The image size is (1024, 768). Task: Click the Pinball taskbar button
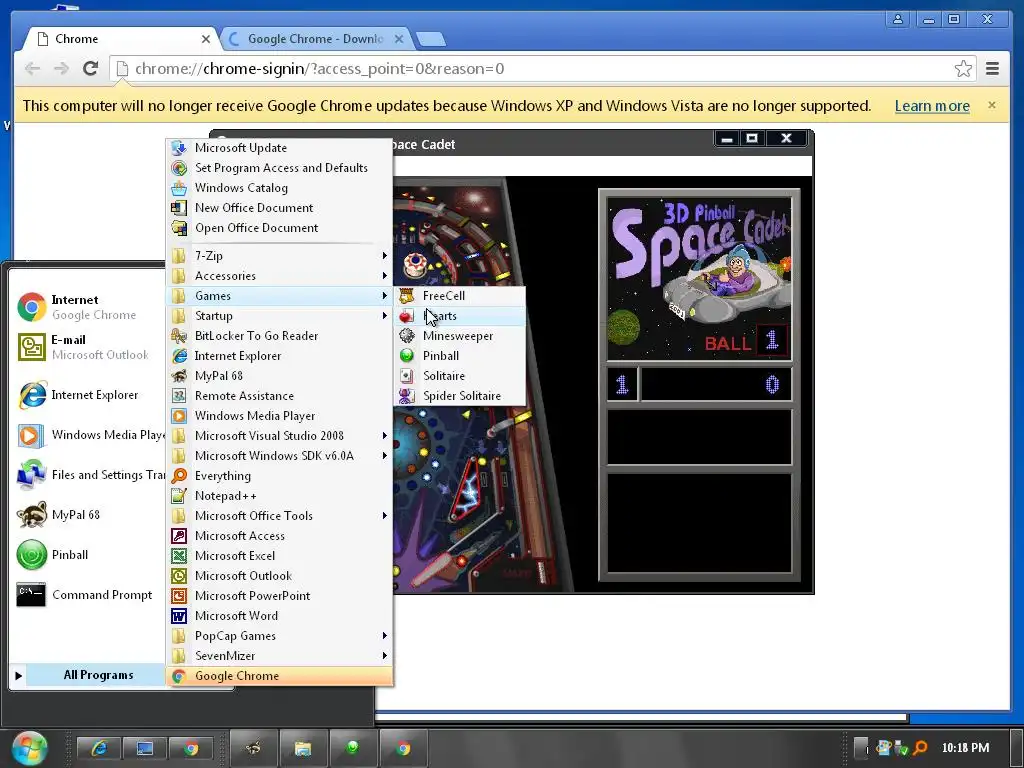tap(353, 747)
